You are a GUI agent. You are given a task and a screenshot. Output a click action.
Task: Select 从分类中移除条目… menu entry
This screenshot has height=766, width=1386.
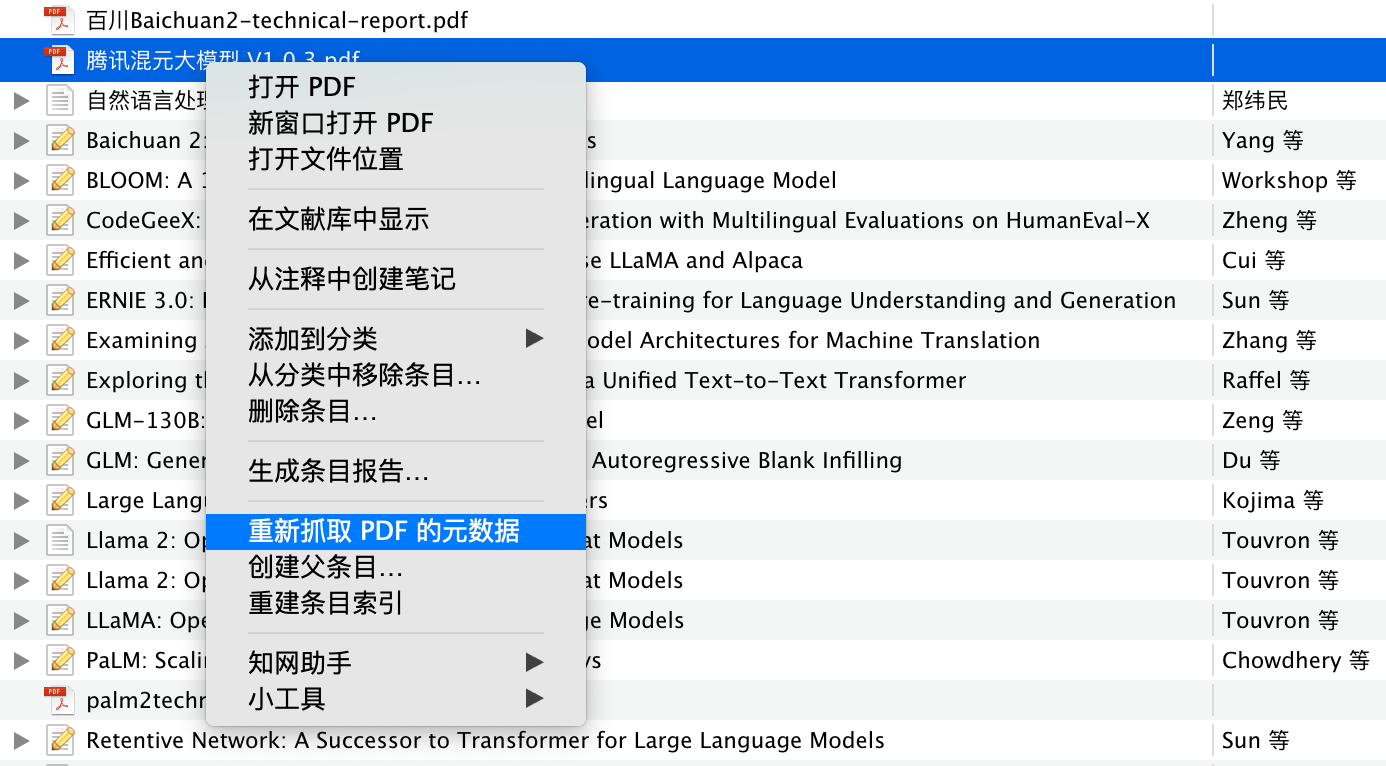pos(395,375)
